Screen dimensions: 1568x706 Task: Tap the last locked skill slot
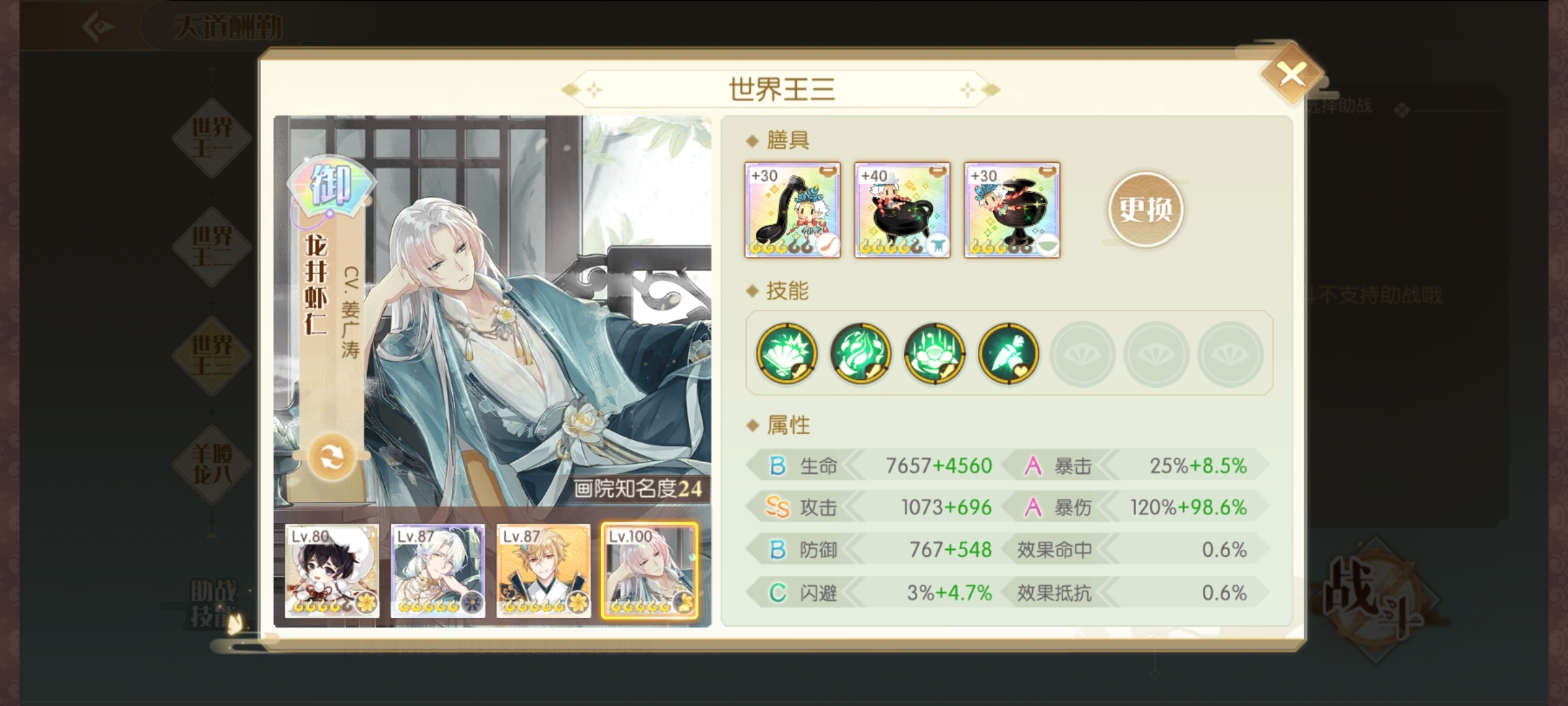pyautogui.click(x=1231, y=354)
